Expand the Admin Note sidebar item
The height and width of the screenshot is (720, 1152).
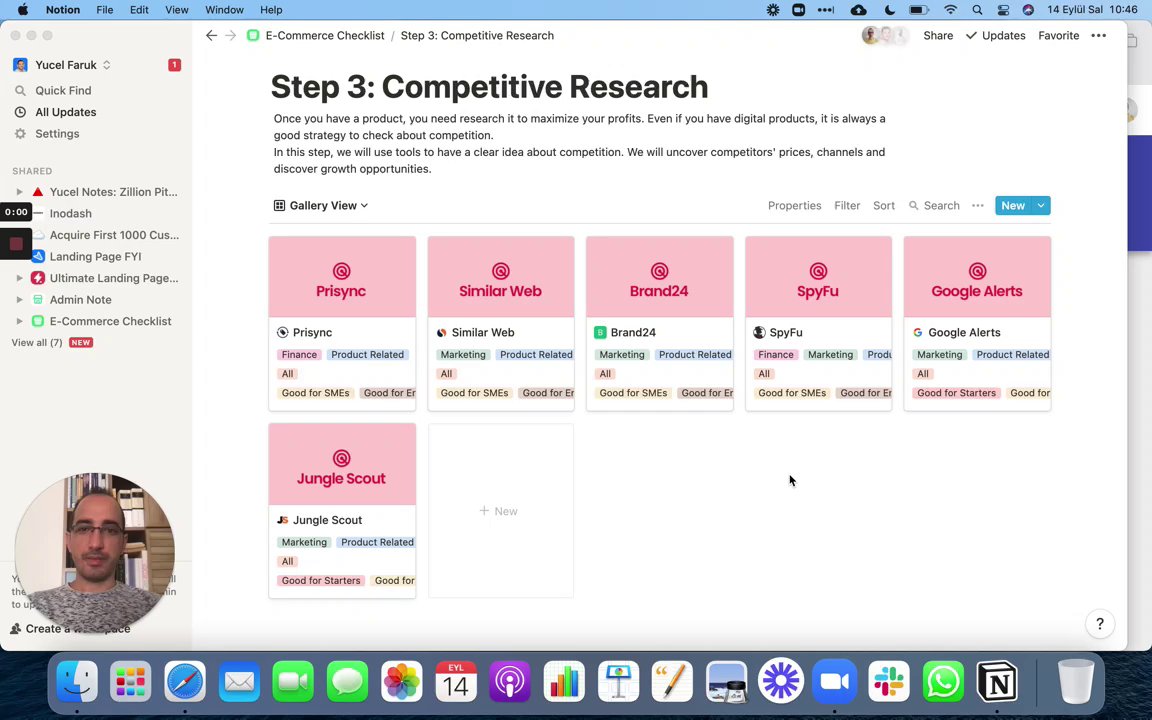pos(20,300)
